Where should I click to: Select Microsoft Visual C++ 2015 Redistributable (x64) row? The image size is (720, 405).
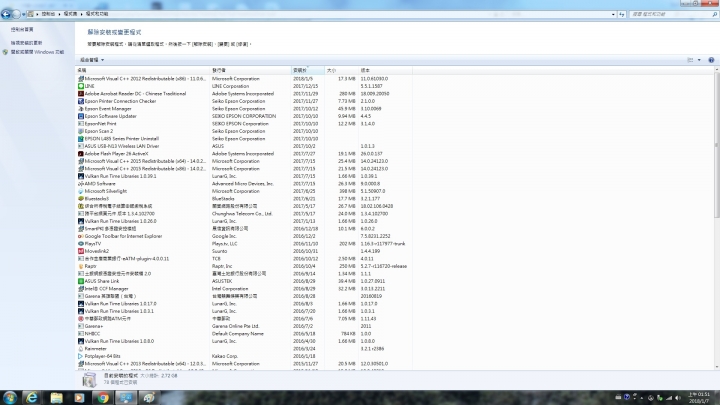coord(243,161)
